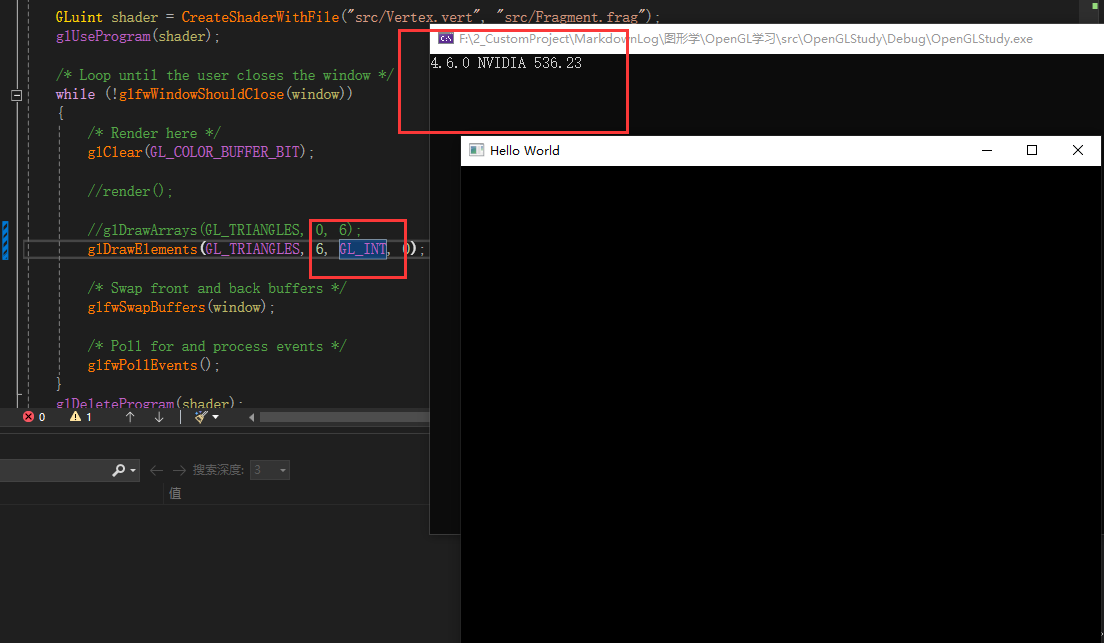Open the code cleanup dropdown arrow
This screenshot has width=1104, height=643.
(215, 417)
